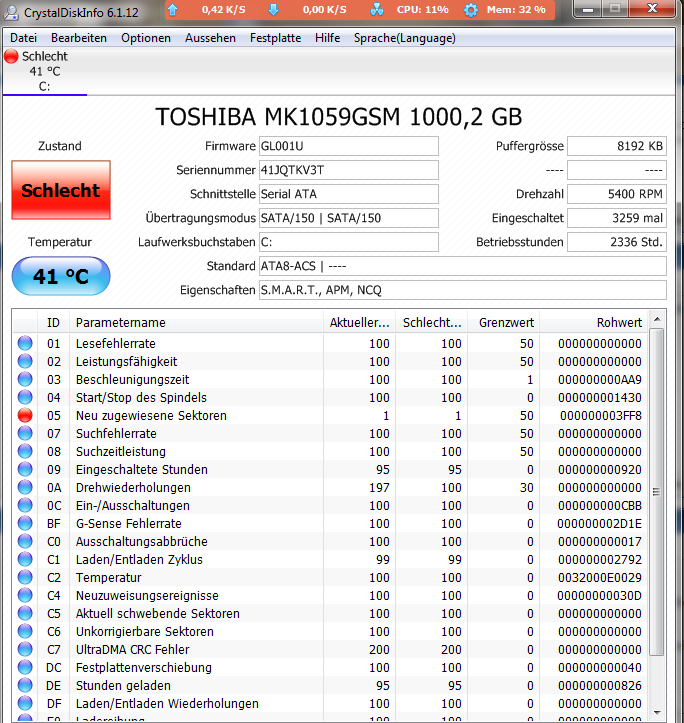Click the Firmware field GL001U
The width and height of the screenshot is (684, 723).
pyautogui.click(x=349, y=146)
